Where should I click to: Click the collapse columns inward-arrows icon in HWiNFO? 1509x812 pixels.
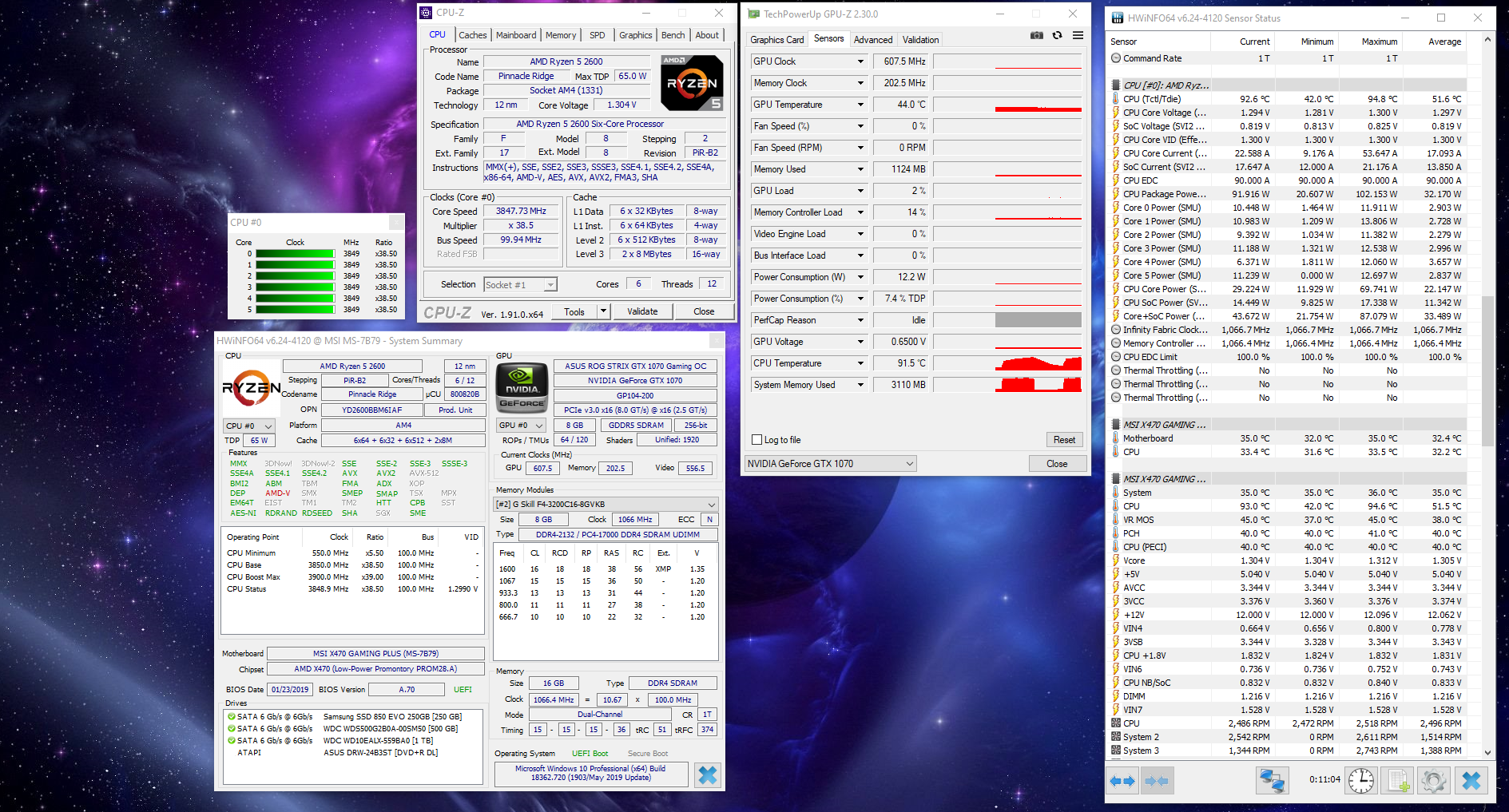tap(1156, 781)
